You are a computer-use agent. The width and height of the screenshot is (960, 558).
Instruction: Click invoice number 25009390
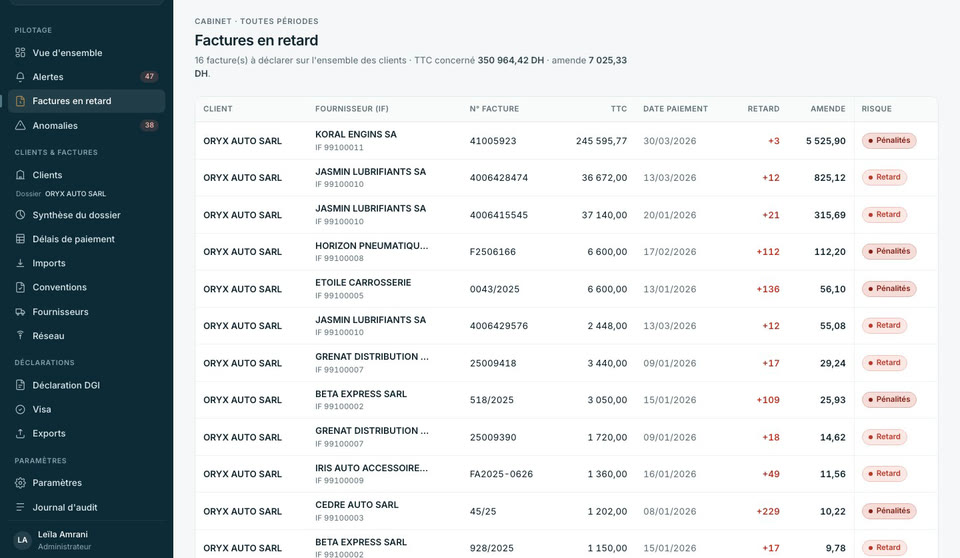click(493, 437)
